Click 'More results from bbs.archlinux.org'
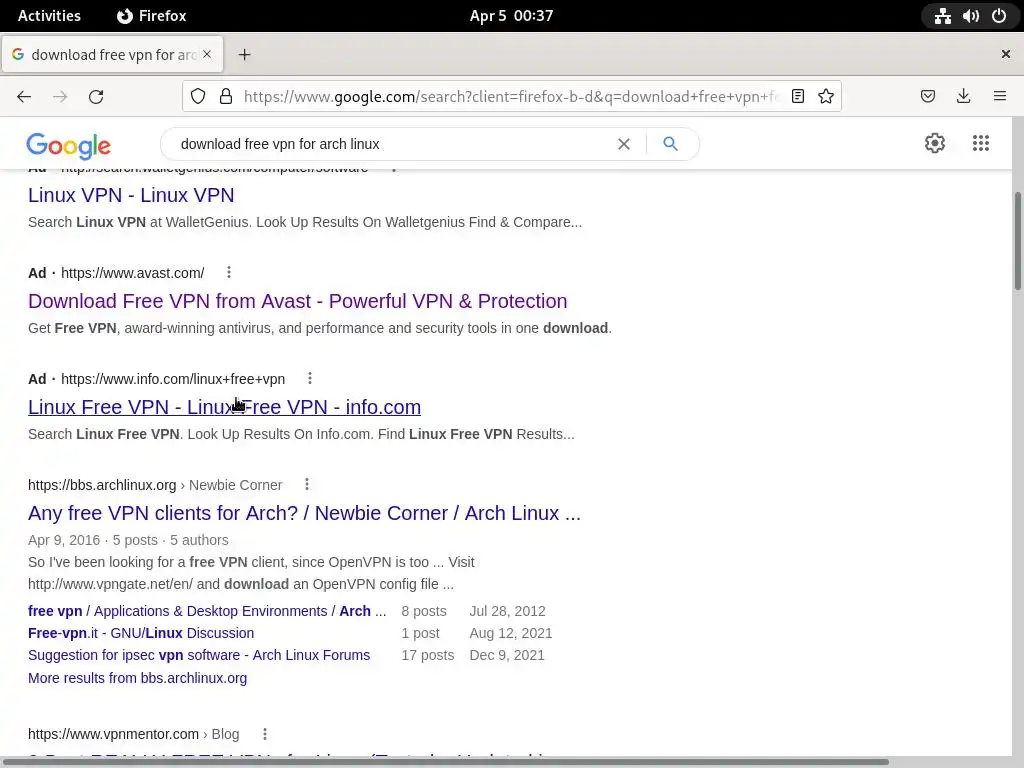This screenshot has width=1024, height=768. [138, 678]
